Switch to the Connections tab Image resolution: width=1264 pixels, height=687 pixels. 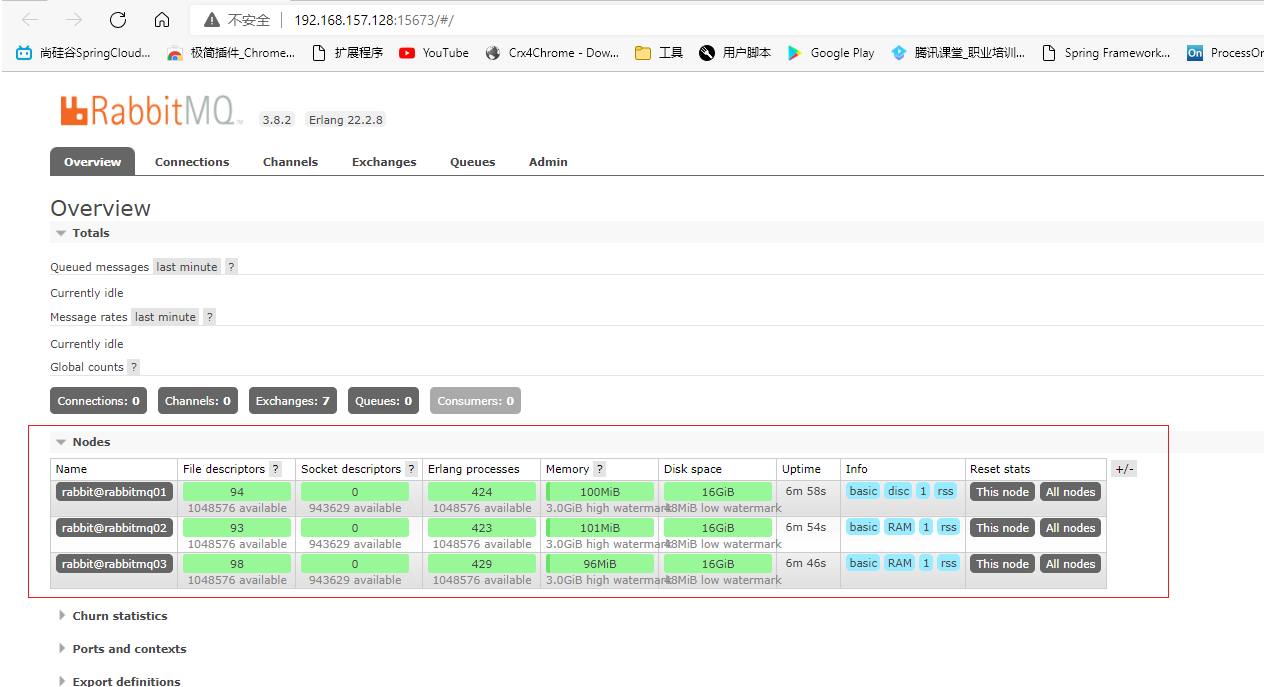click(x=192, y=162)
